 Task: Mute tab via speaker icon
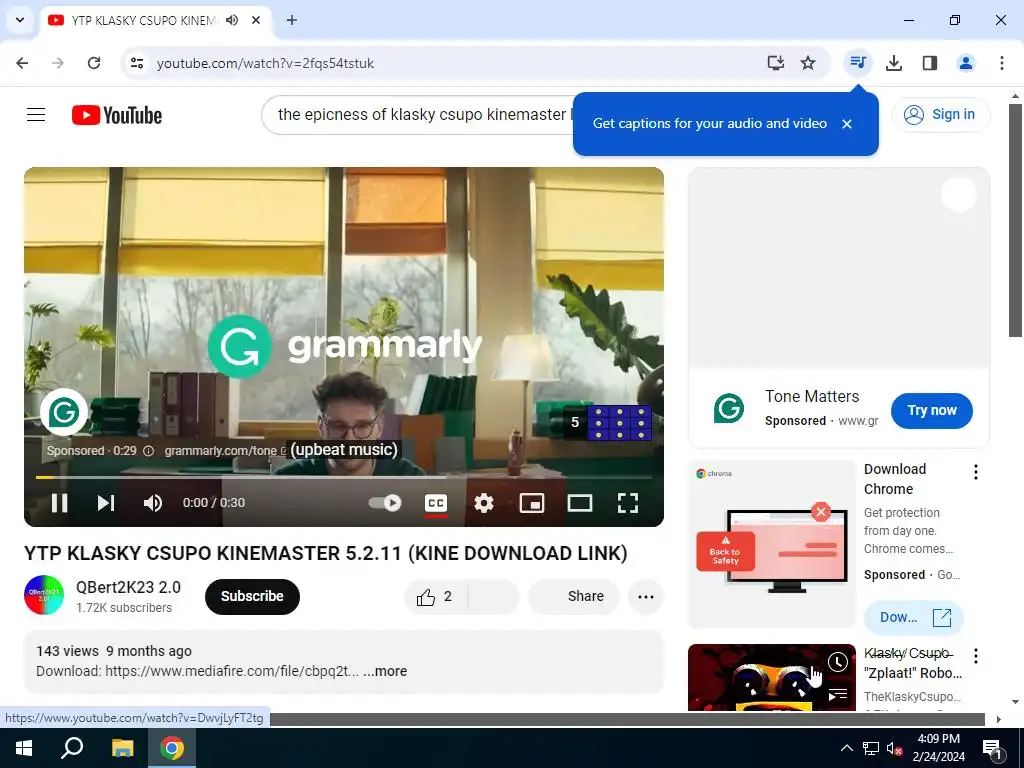[x=232, y=20]
